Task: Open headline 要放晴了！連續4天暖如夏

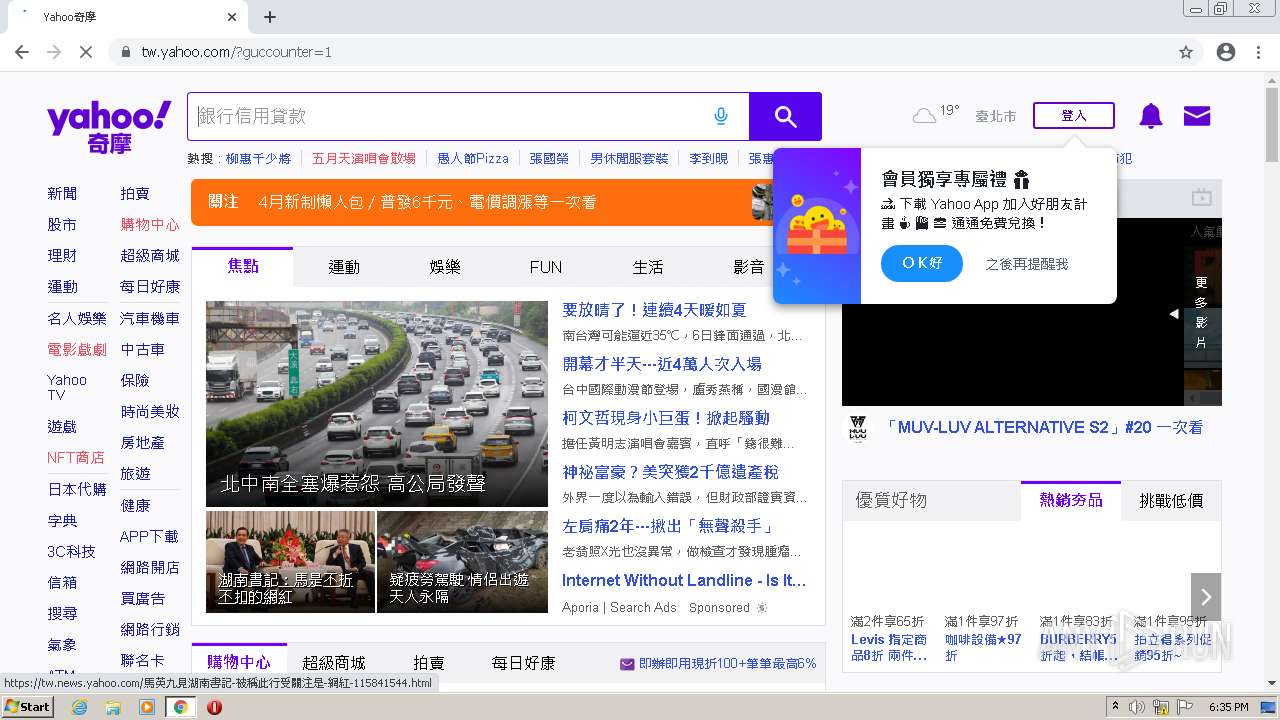Action: point(654,310)
